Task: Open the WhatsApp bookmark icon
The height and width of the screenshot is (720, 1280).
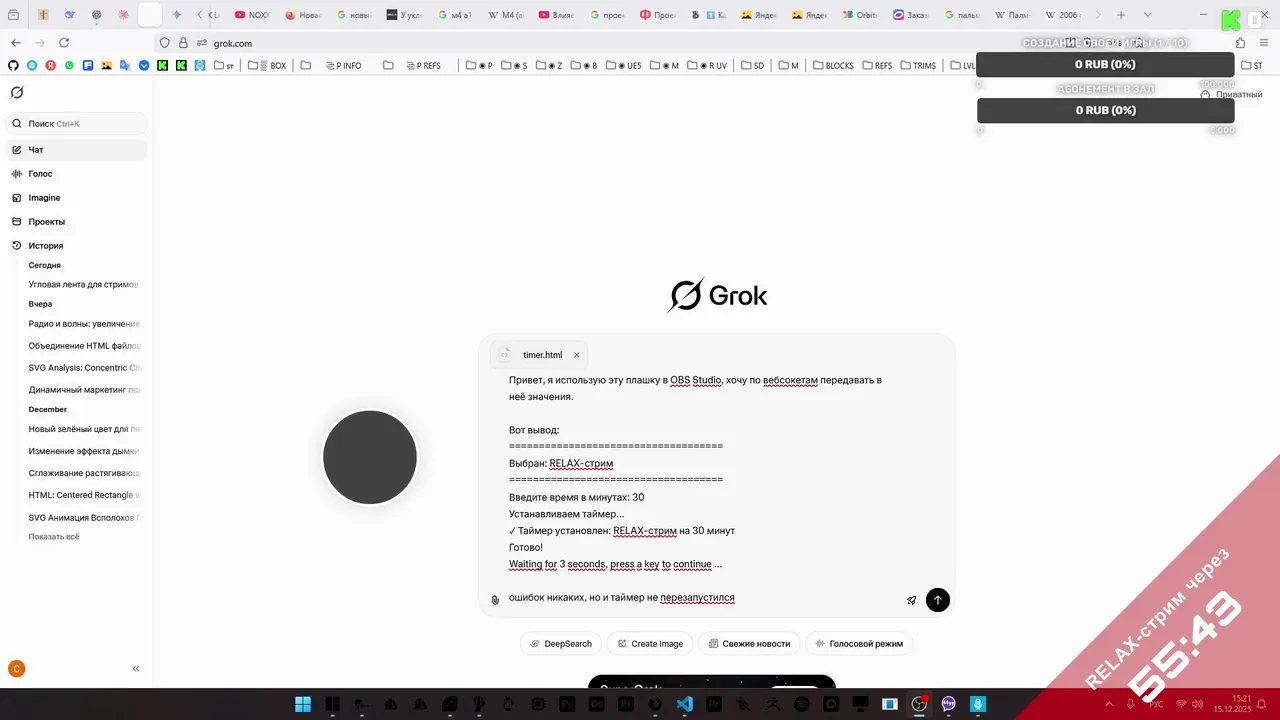Action: click(x=69, y=66)
